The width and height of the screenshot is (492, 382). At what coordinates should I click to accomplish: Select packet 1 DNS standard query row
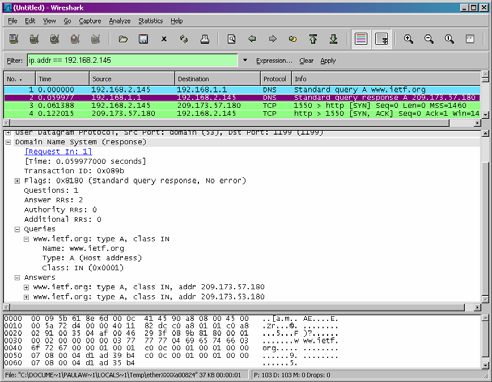point(242,90)
